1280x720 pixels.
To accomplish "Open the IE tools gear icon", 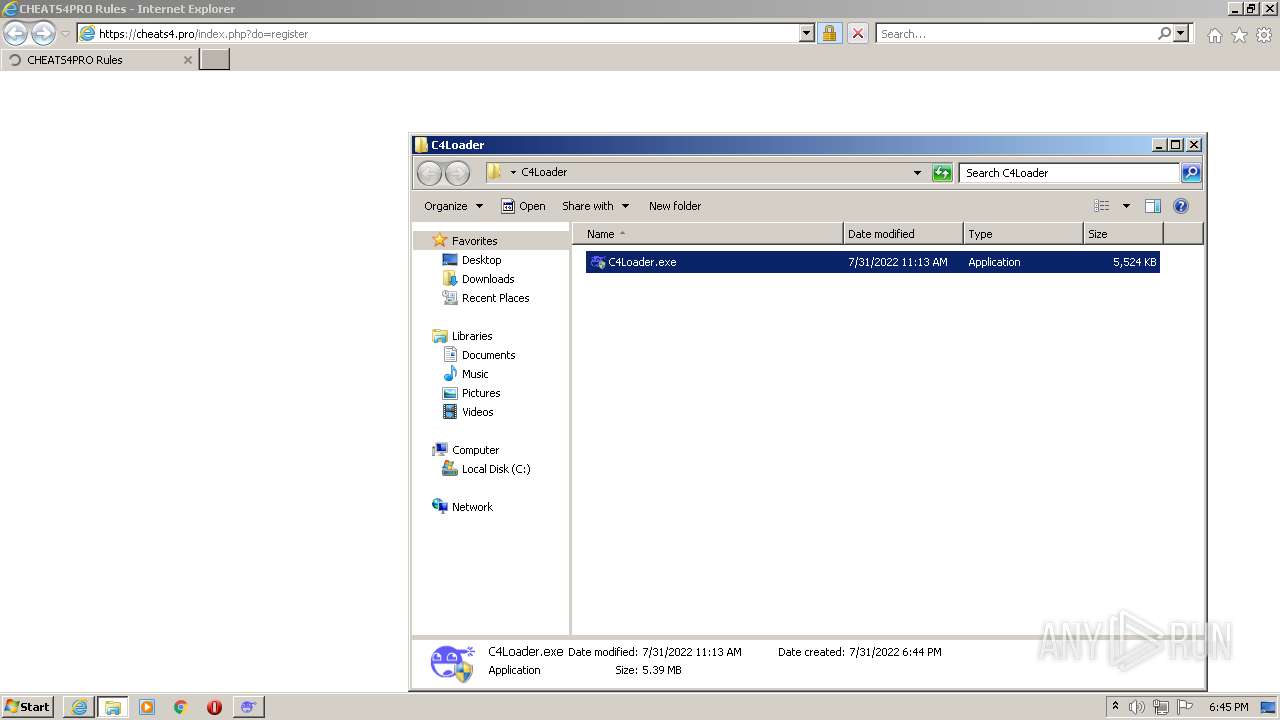I will (1264, 35).
